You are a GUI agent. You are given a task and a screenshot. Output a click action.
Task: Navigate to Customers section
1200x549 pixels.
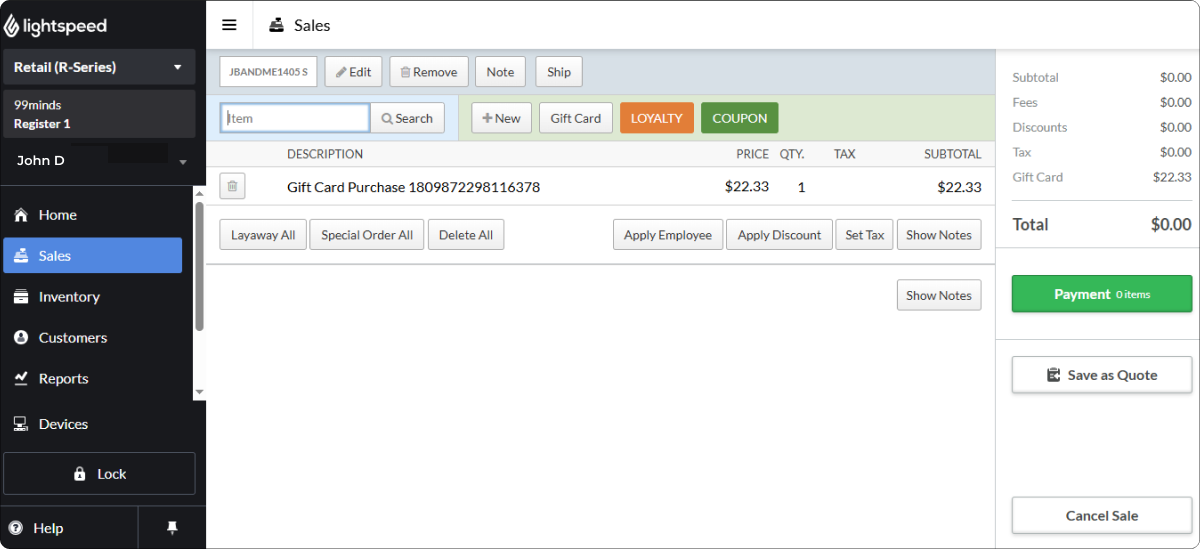(72, 338)
